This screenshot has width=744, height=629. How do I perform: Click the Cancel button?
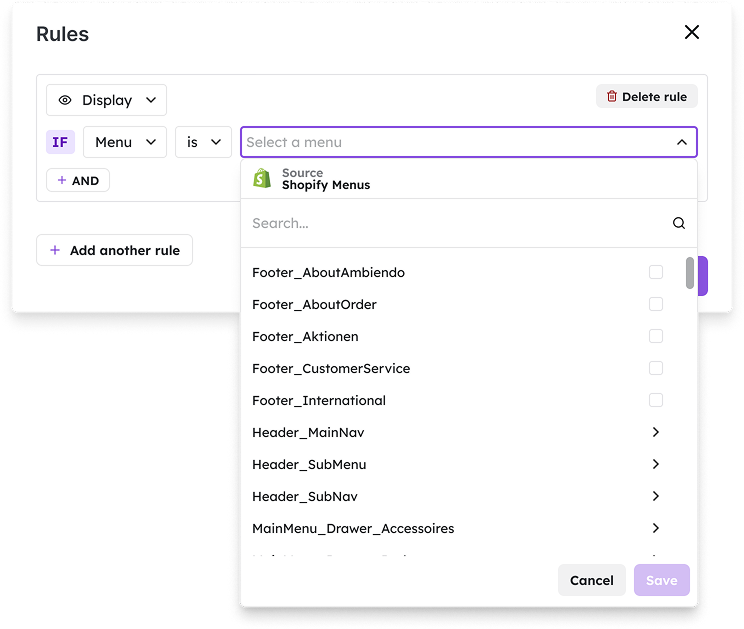tap(591, 580)
